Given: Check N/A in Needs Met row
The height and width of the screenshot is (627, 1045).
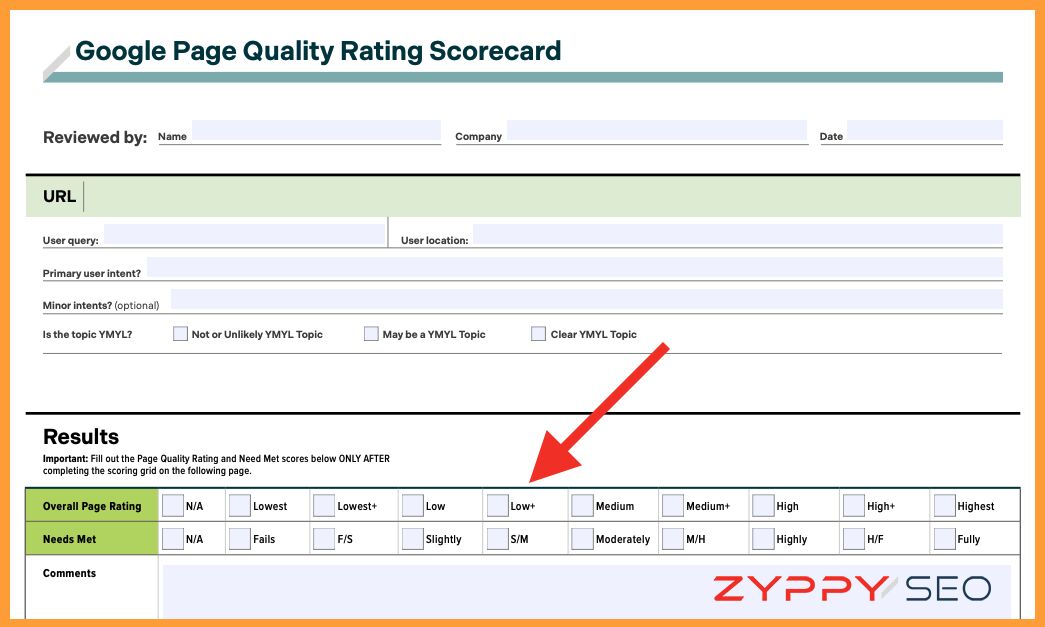Looking at the screenshot, I should point(173,538).
